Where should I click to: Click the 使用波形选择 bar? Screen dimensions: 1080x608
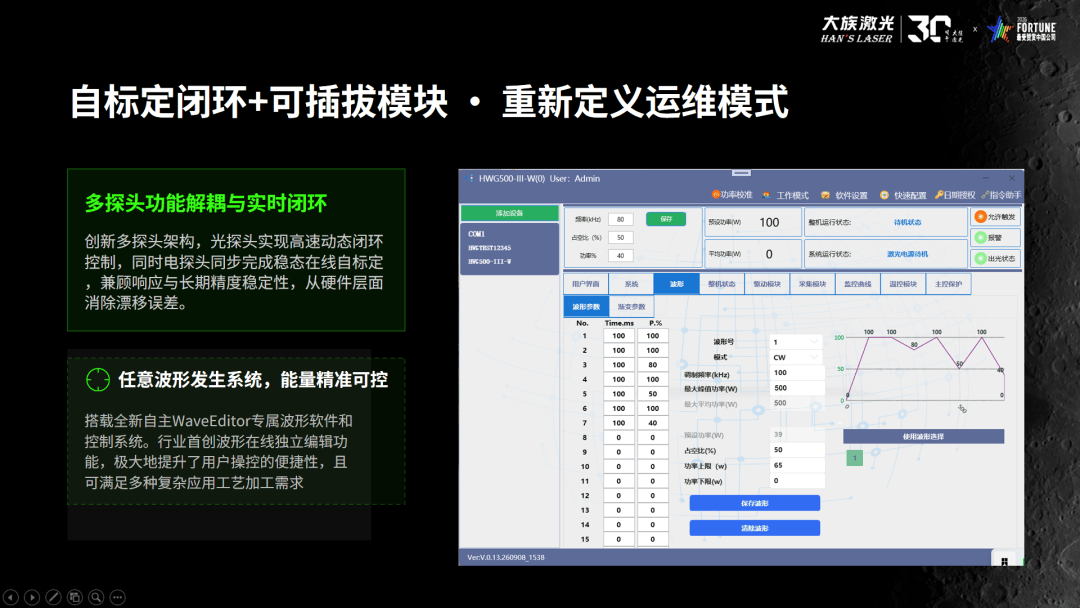[x=924, y=437]
